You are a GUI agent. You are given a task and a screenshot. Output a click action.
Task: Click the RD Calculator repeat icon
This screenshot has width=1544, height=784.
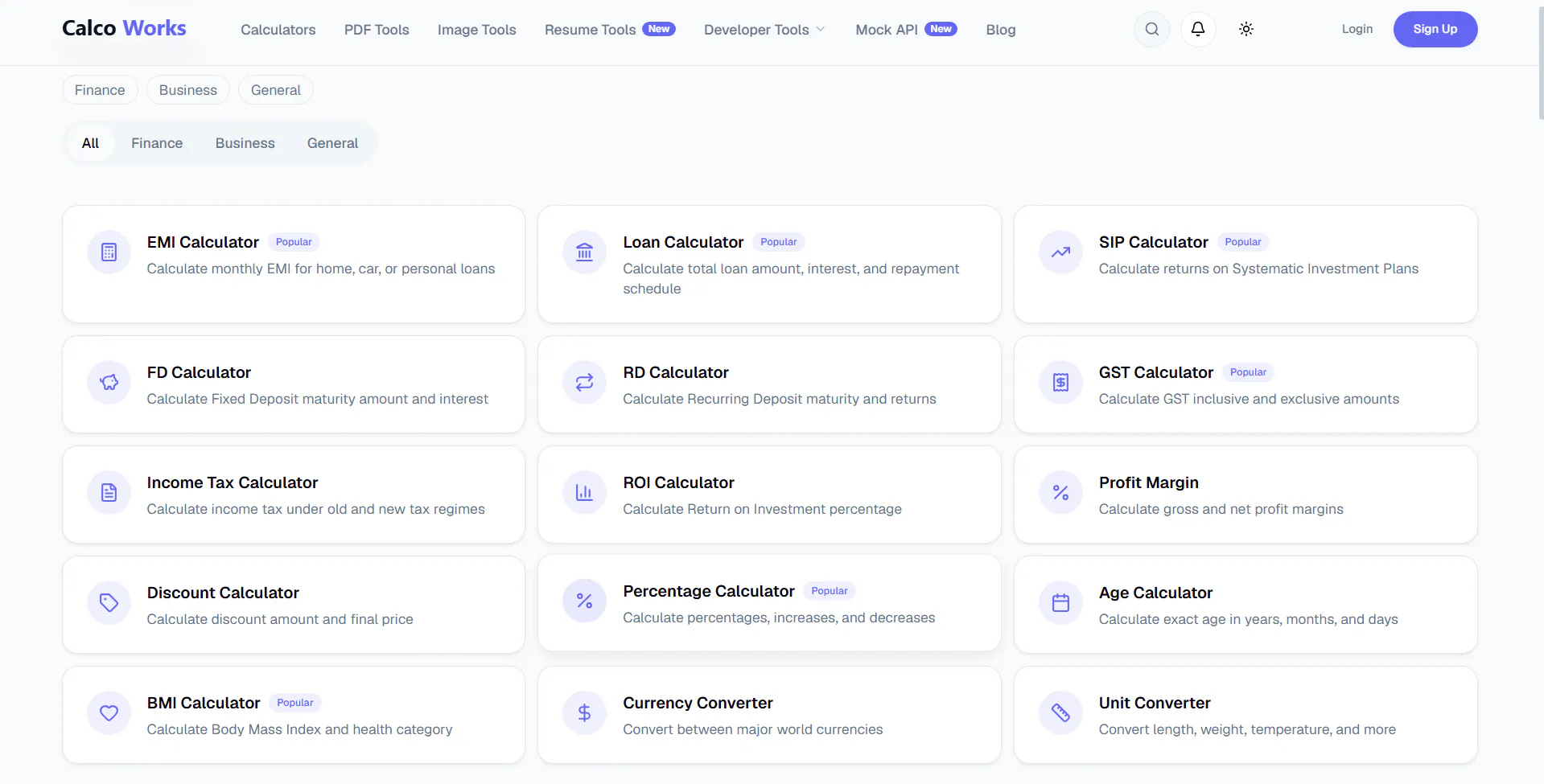pyautogui.click(x=585, y=383)
